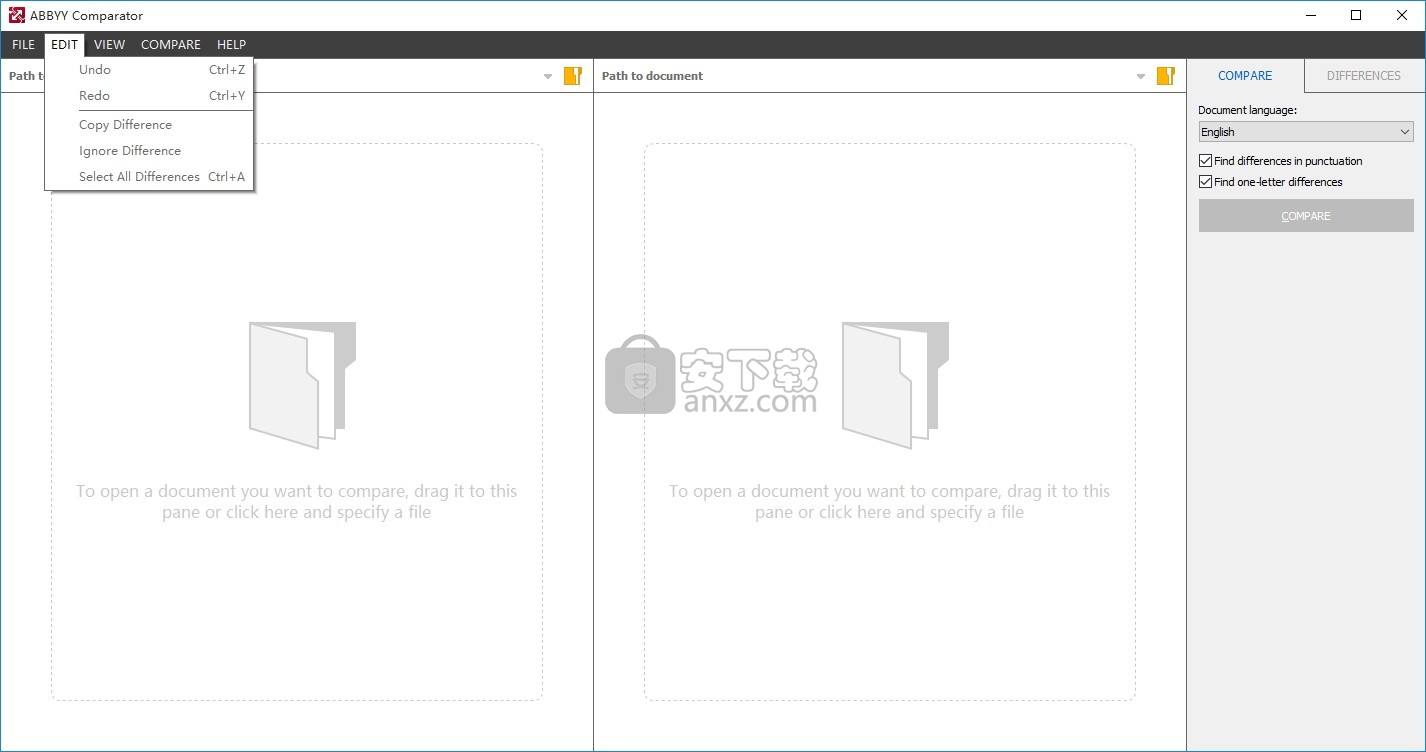Click the folder icon in left document pane
Viewport: 1426px width, 752px height.
pos(302,385)
